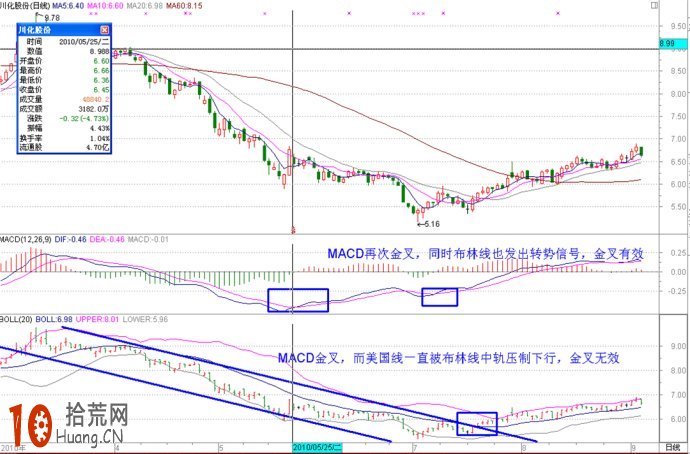Click the 振幅 4.43% row

click(x=64, y=128)
